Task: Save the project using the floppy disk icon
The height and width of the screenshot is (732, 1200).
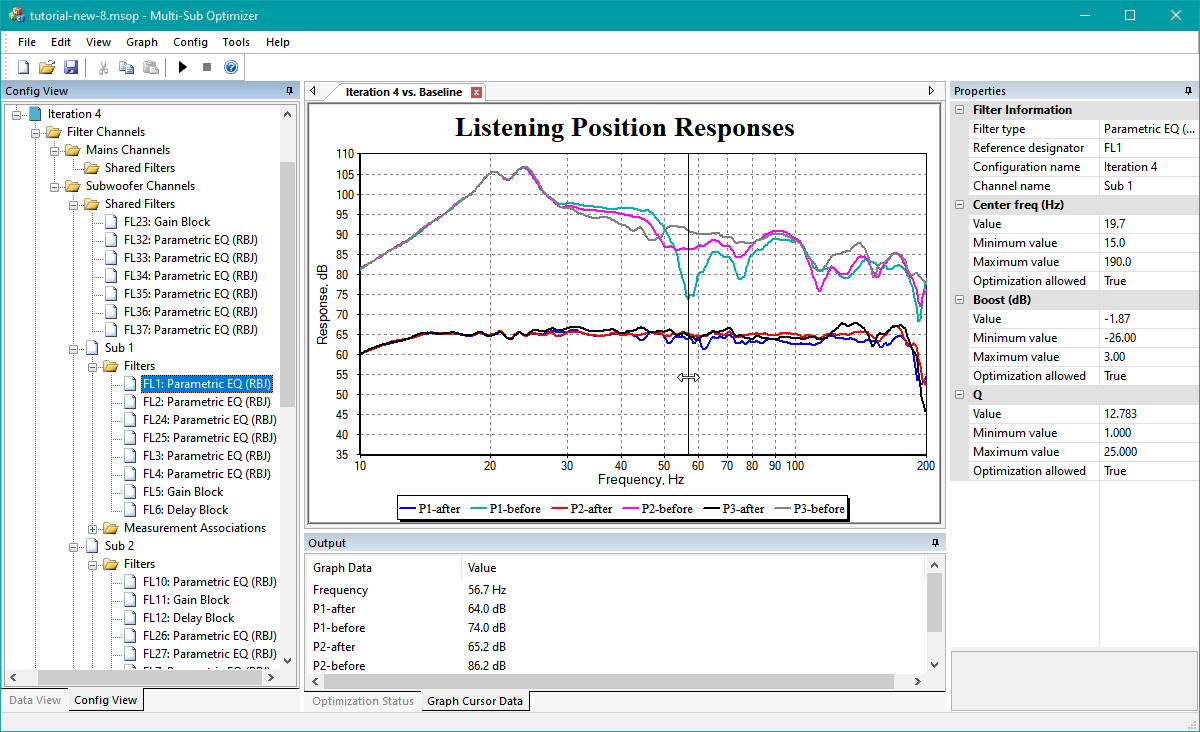Action: point(71,67)
